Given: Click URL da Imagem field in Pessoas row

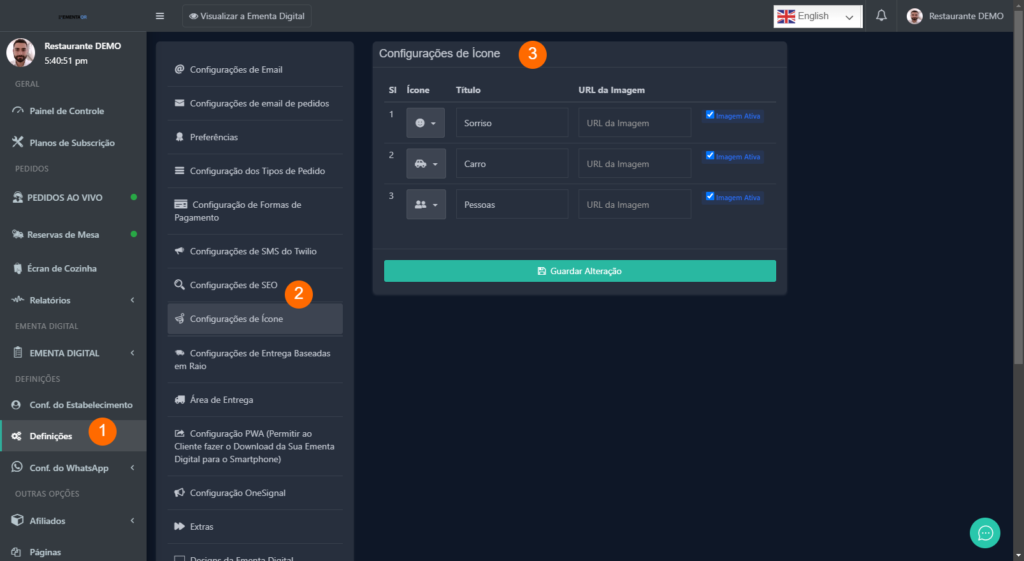Looking at the screenshot, I should [x=634, y=204].
